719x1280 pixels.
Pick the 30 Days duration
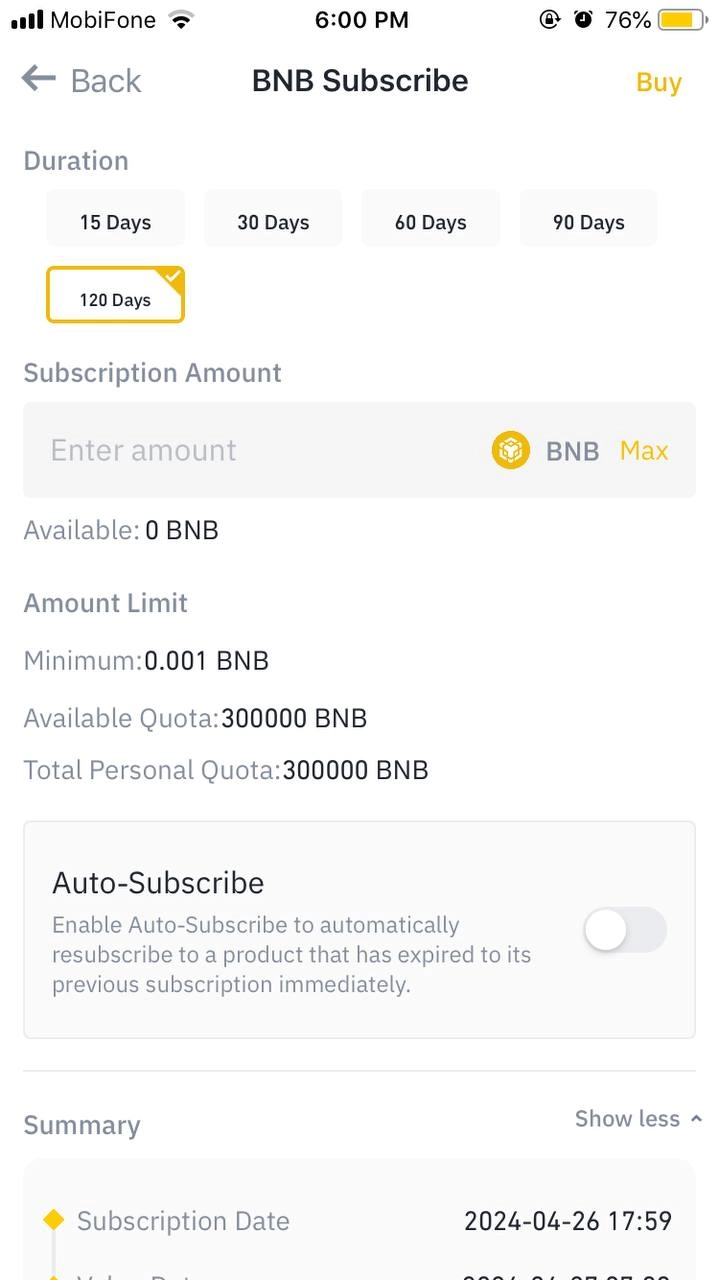pyautogui.click(x=273, y=221)
